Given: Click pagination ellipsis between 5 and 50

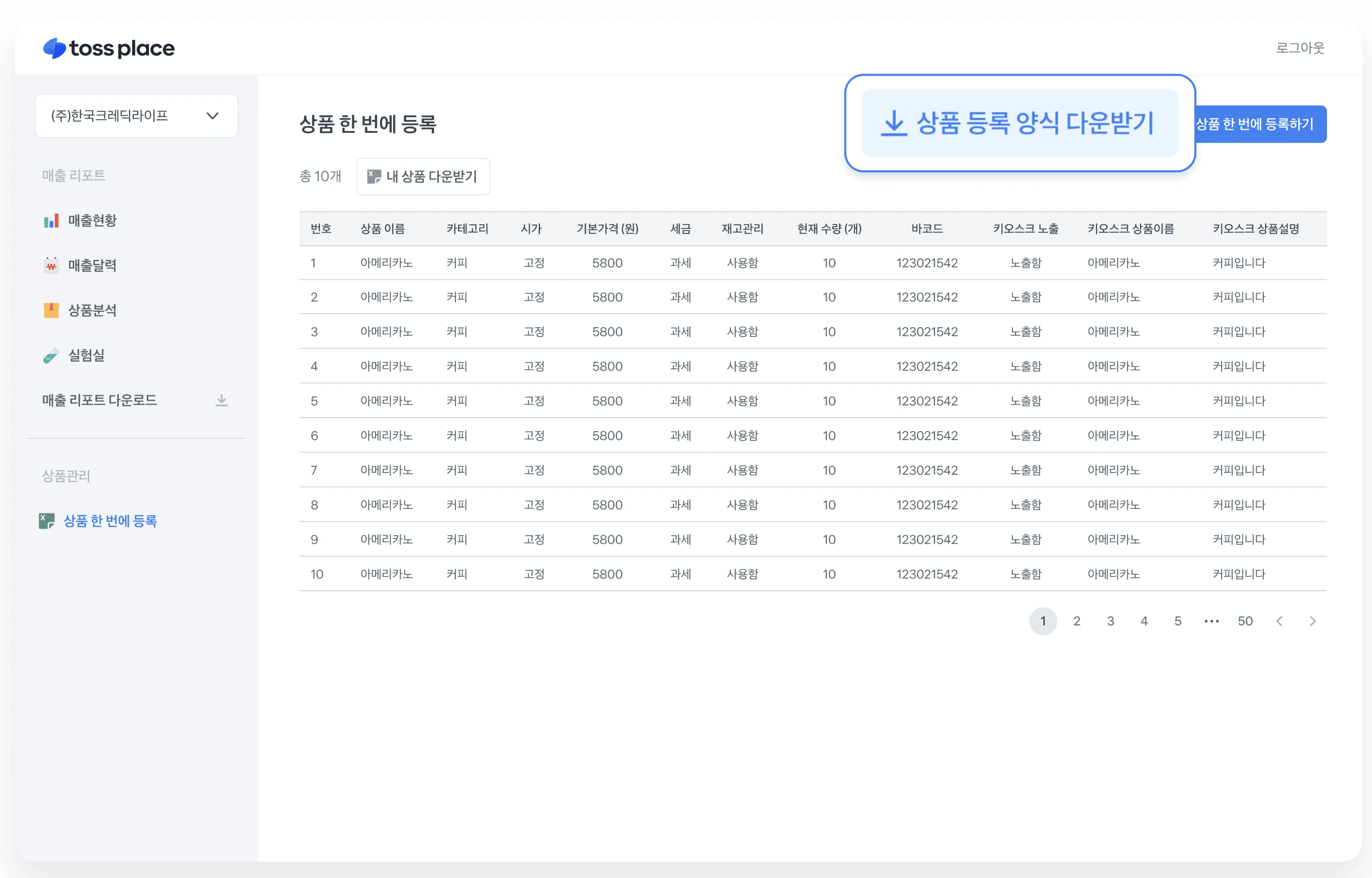Looking at the screenshot, I should (1211, 621).
